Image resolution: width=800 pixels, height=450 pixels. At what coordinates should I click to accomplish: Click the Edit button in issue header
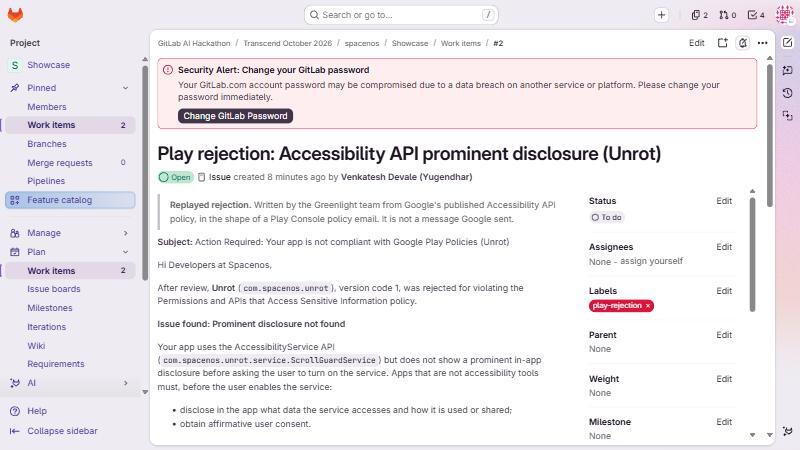(696, 43)
